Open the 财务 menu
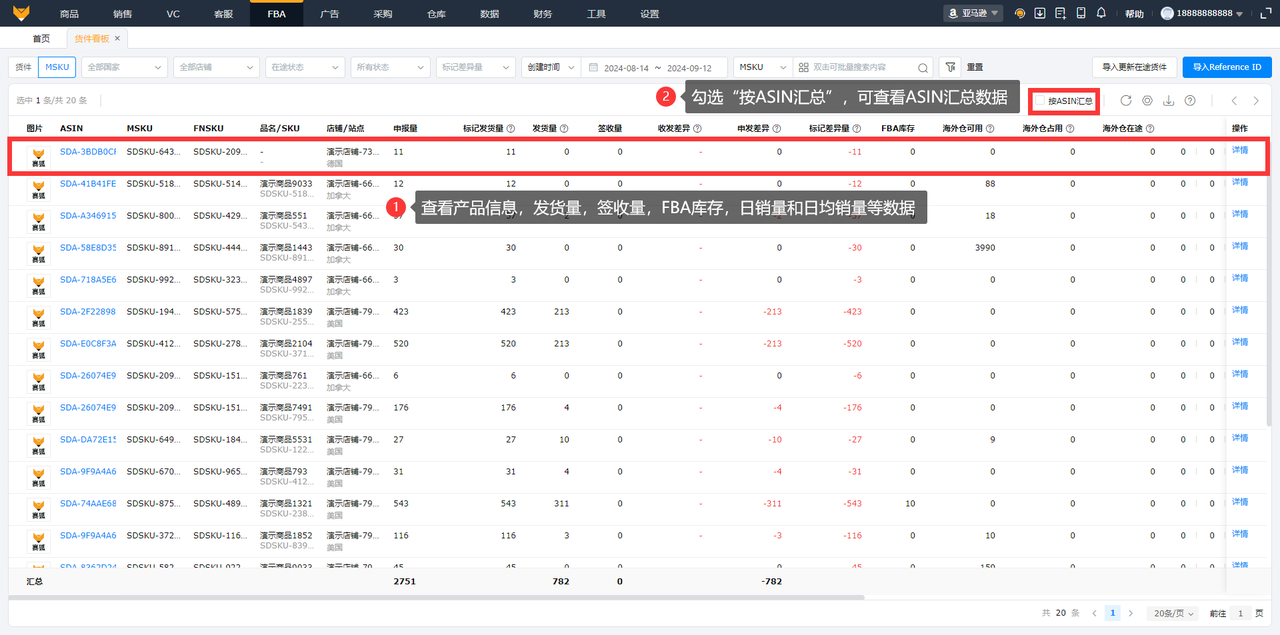The height and width of the screenshot is (635, 1280). pos(543,14)
